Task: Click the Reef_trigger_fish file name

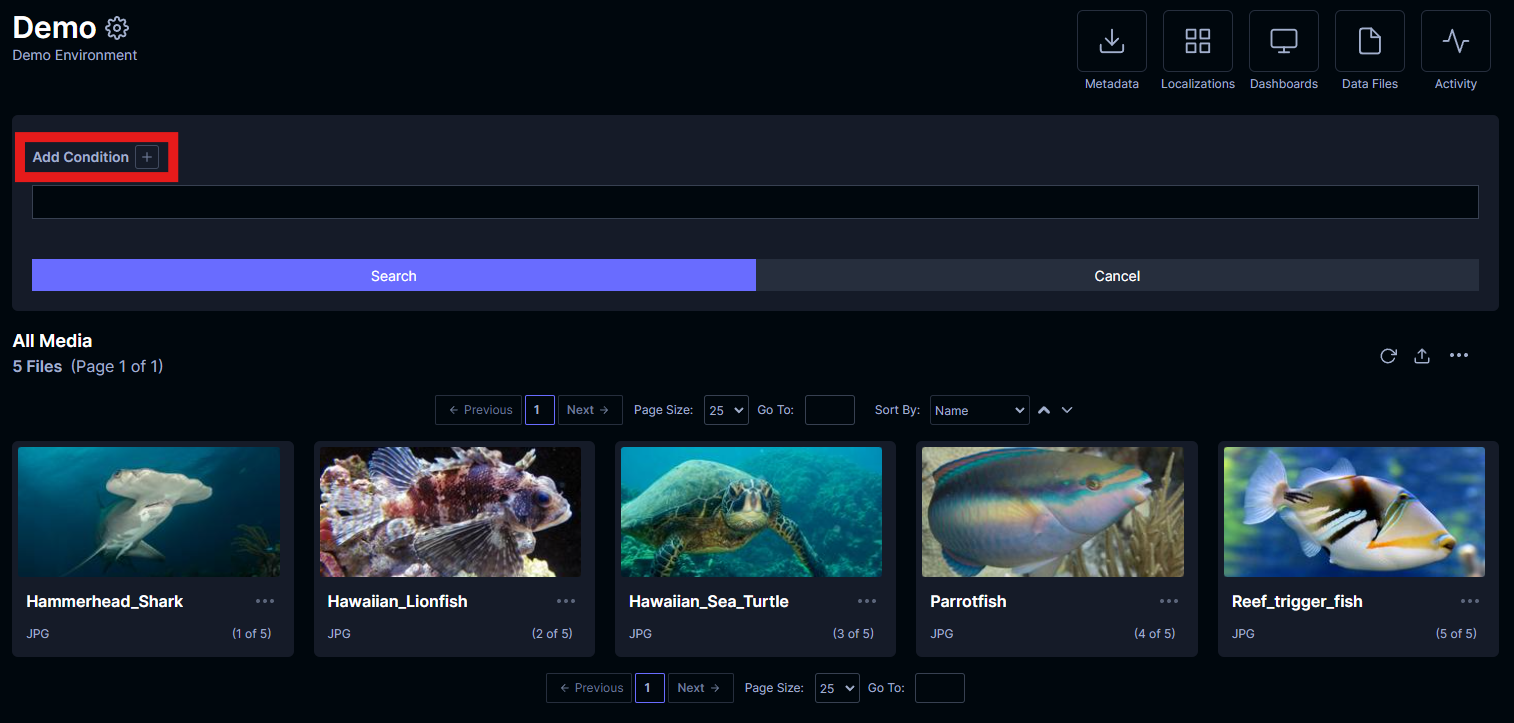Action: point(1297,601)
